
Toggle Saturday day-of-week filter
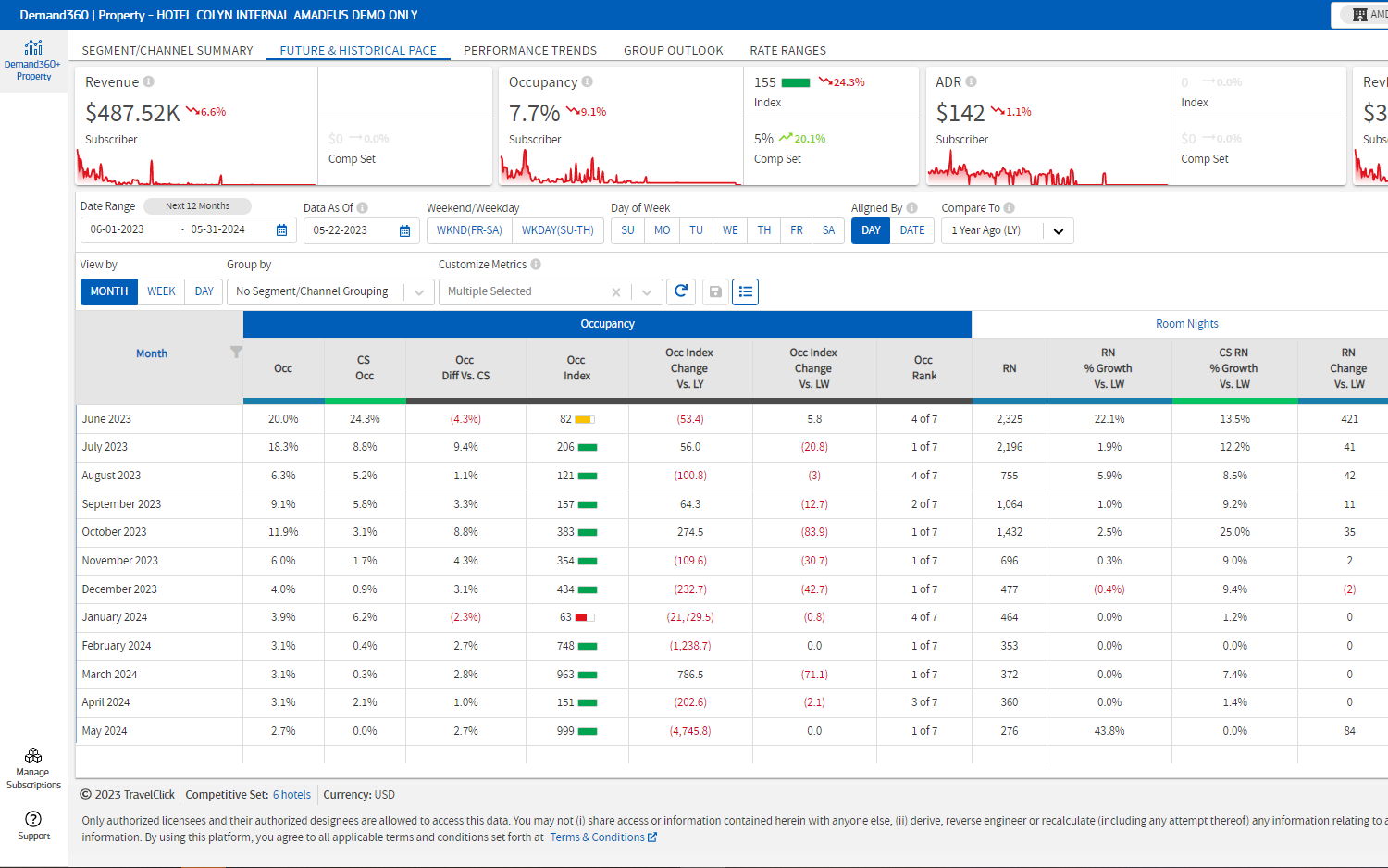[x=828, y=230]
